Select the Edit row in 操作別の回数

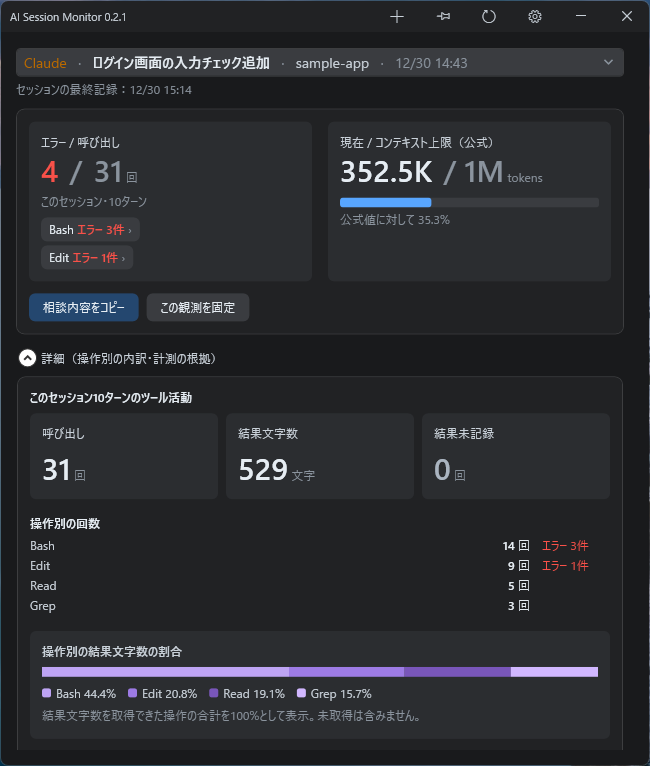320,566
